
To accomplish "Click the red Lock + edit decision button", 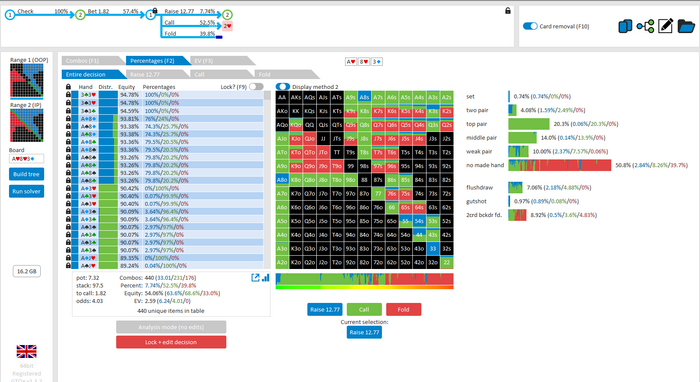I will pos(171,342).
